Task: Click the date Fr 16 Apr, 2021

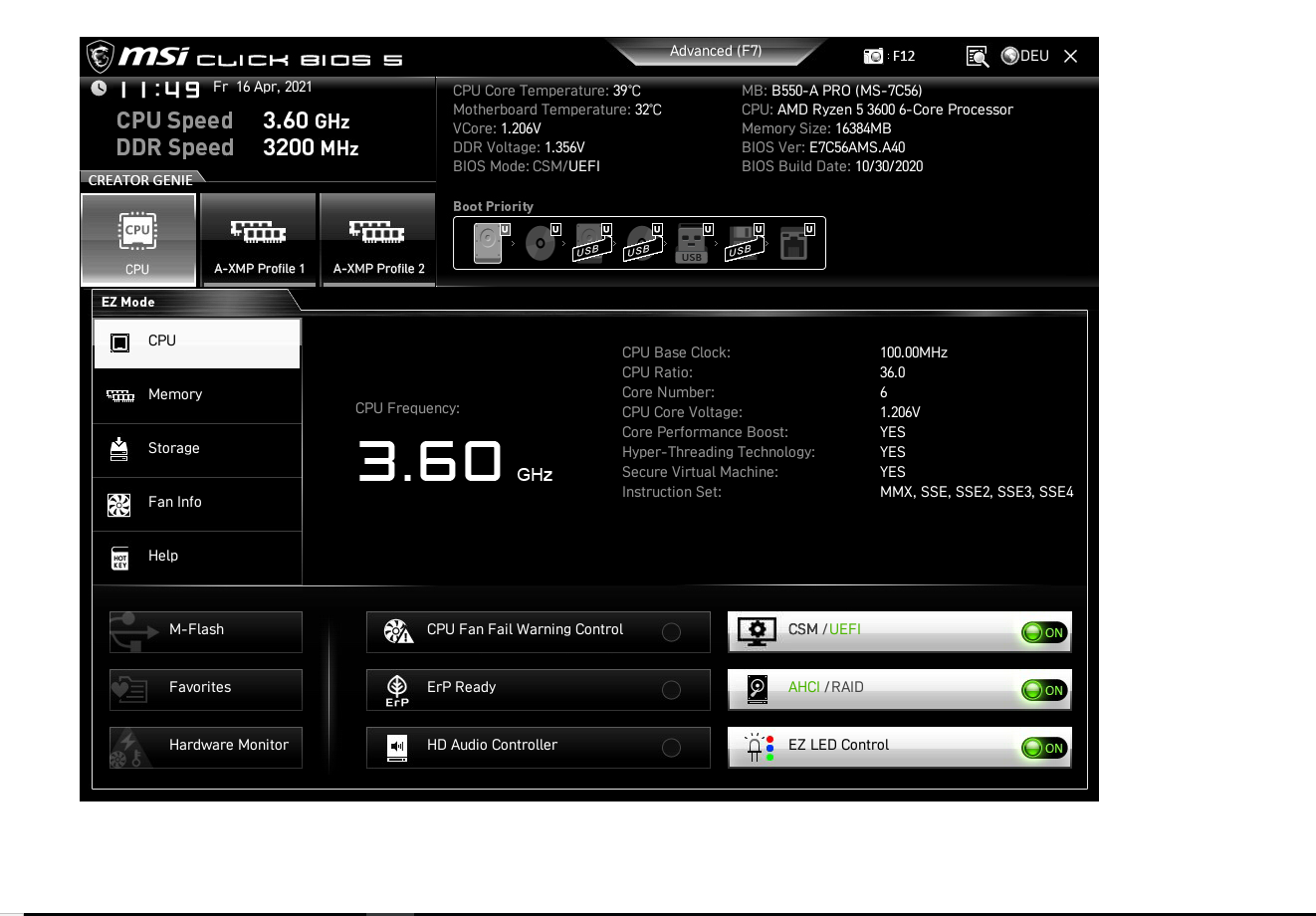Action: click(263, 87)
